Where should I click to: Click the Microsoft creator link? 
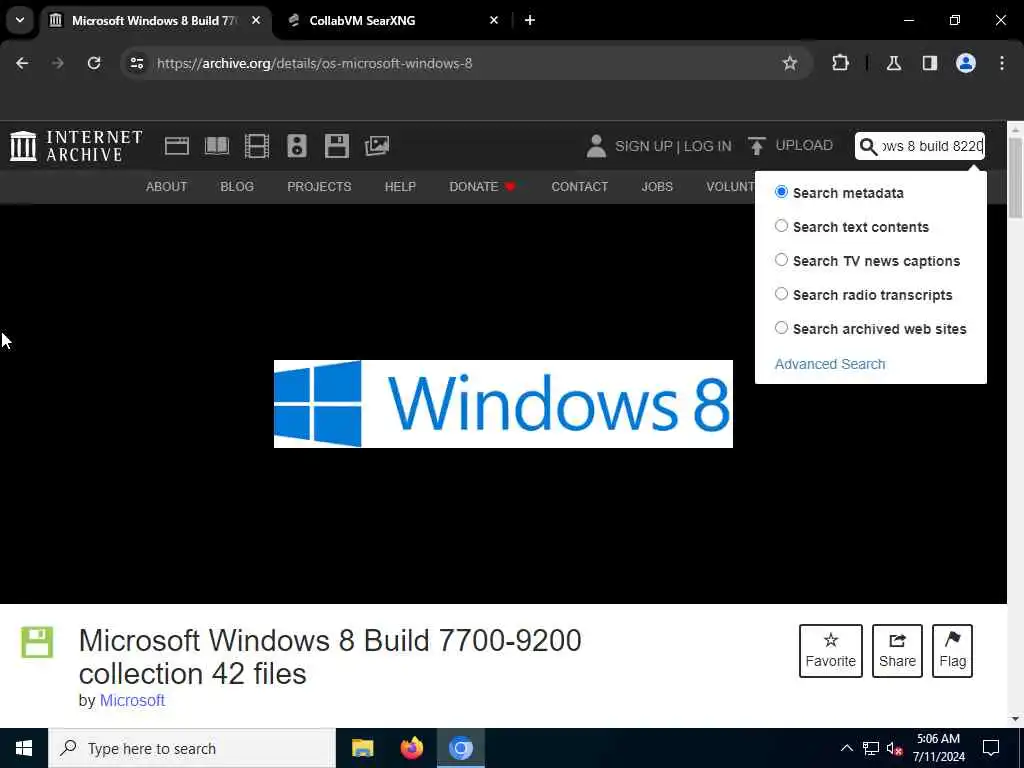click(x=132, y=700)
